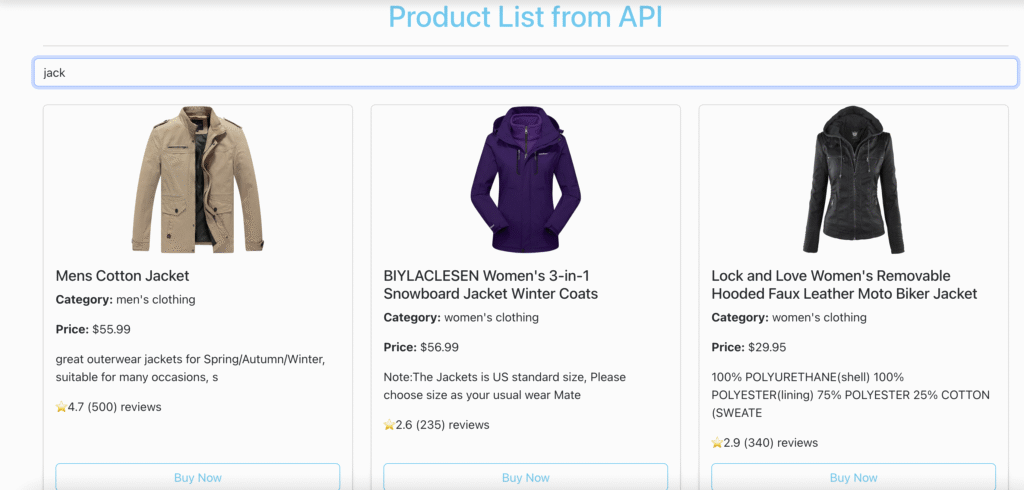Focus the search field containing "jack"

tap(525, 73)
